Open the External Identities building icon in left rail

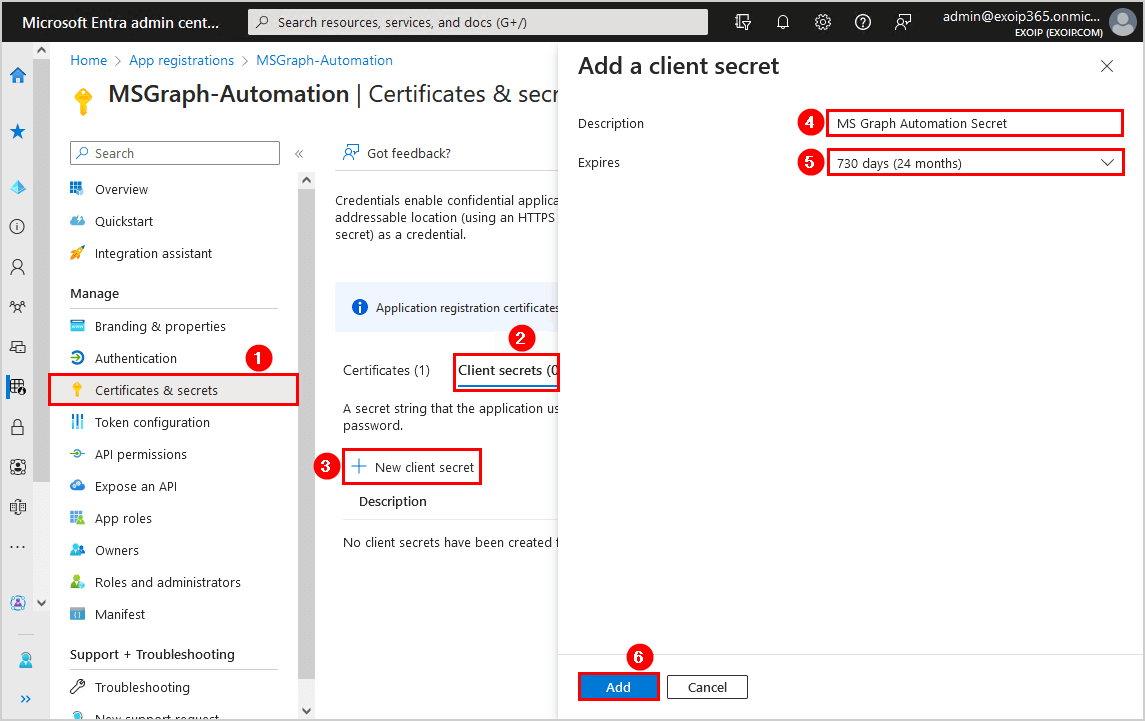(18, 507)
